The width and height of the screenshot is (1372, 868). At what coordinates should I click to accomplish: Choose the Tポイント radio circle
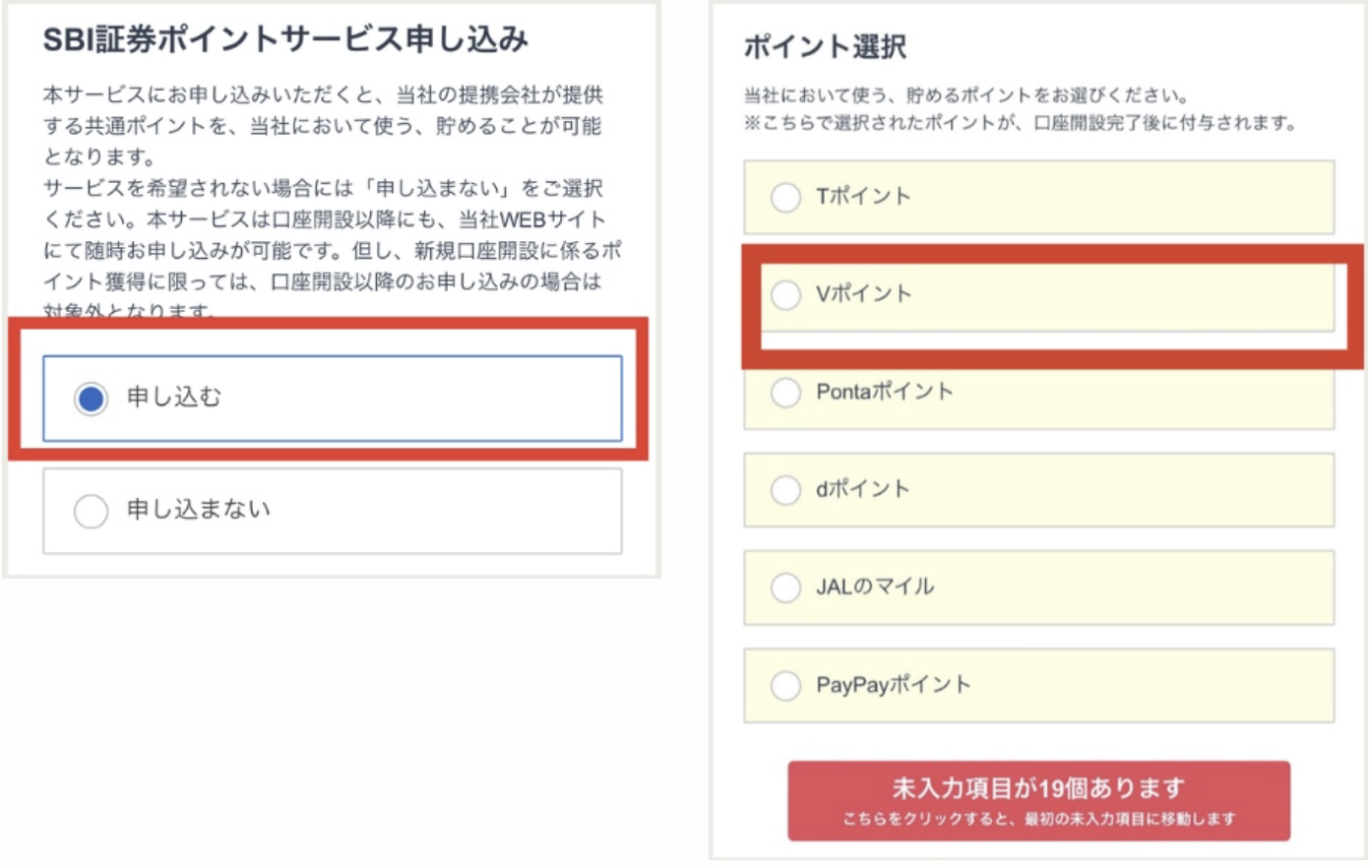pos(785,197)
